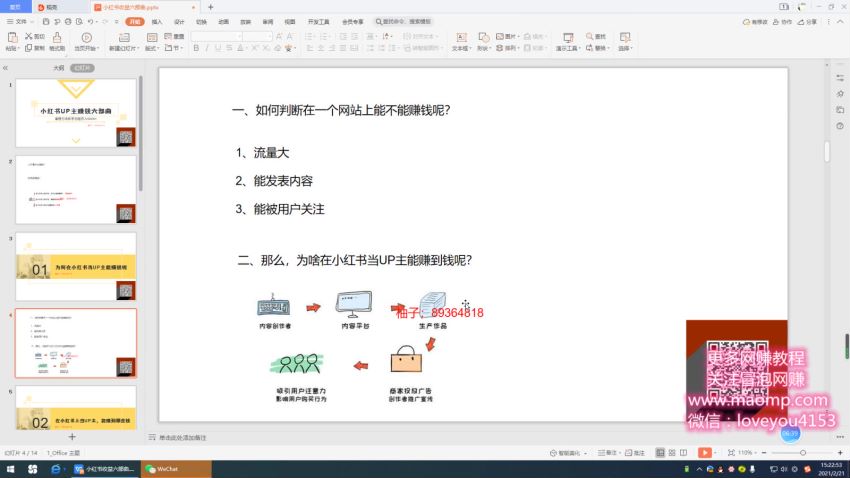Increase the font size
Screen dimensions: 850x478
279,36
